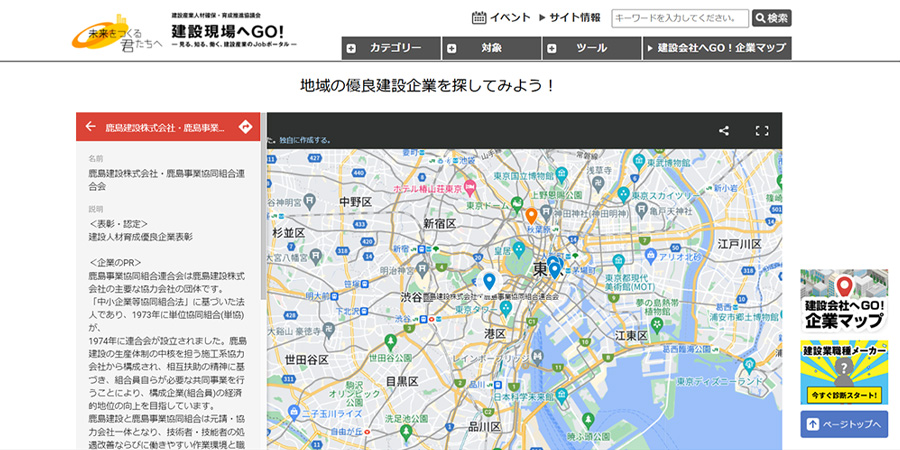Open directions via the diamond arrow icon
900x450 pixels.
pyautogui.click(x=246, y=127)
